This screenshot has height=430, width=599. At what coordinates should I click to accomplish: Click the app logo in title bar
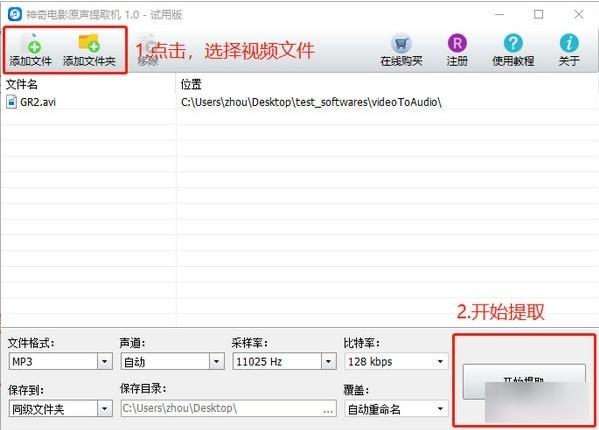15,15
